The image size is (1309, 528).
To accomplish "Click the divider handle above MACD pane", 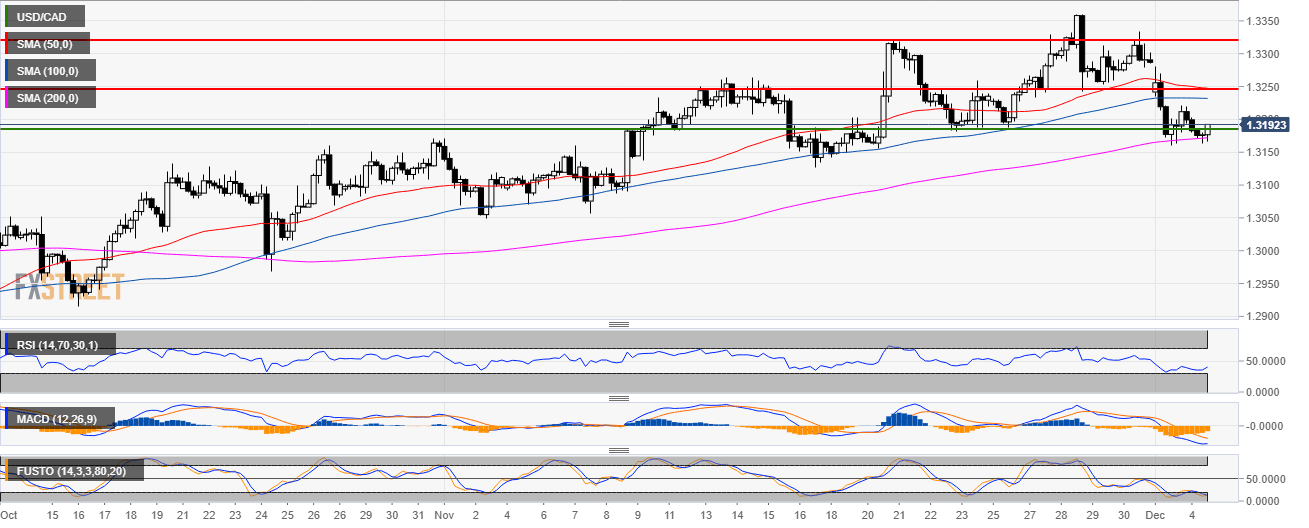I will tap(618, 398).
